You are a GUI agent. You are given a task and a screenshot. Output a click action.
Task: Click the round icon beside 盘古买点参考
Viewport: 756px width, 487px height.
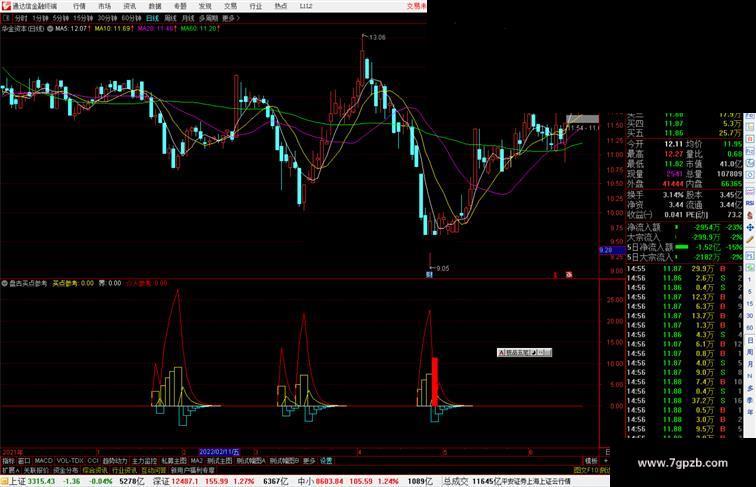4,284
